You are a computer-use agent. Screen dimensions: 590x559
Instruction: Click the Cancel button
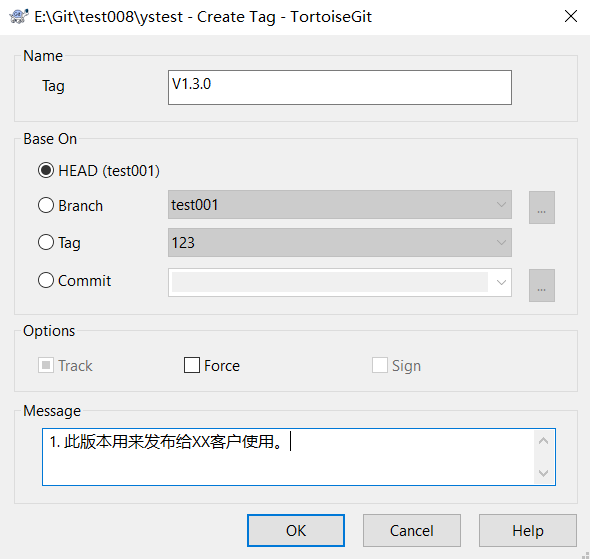click(412, 530)
